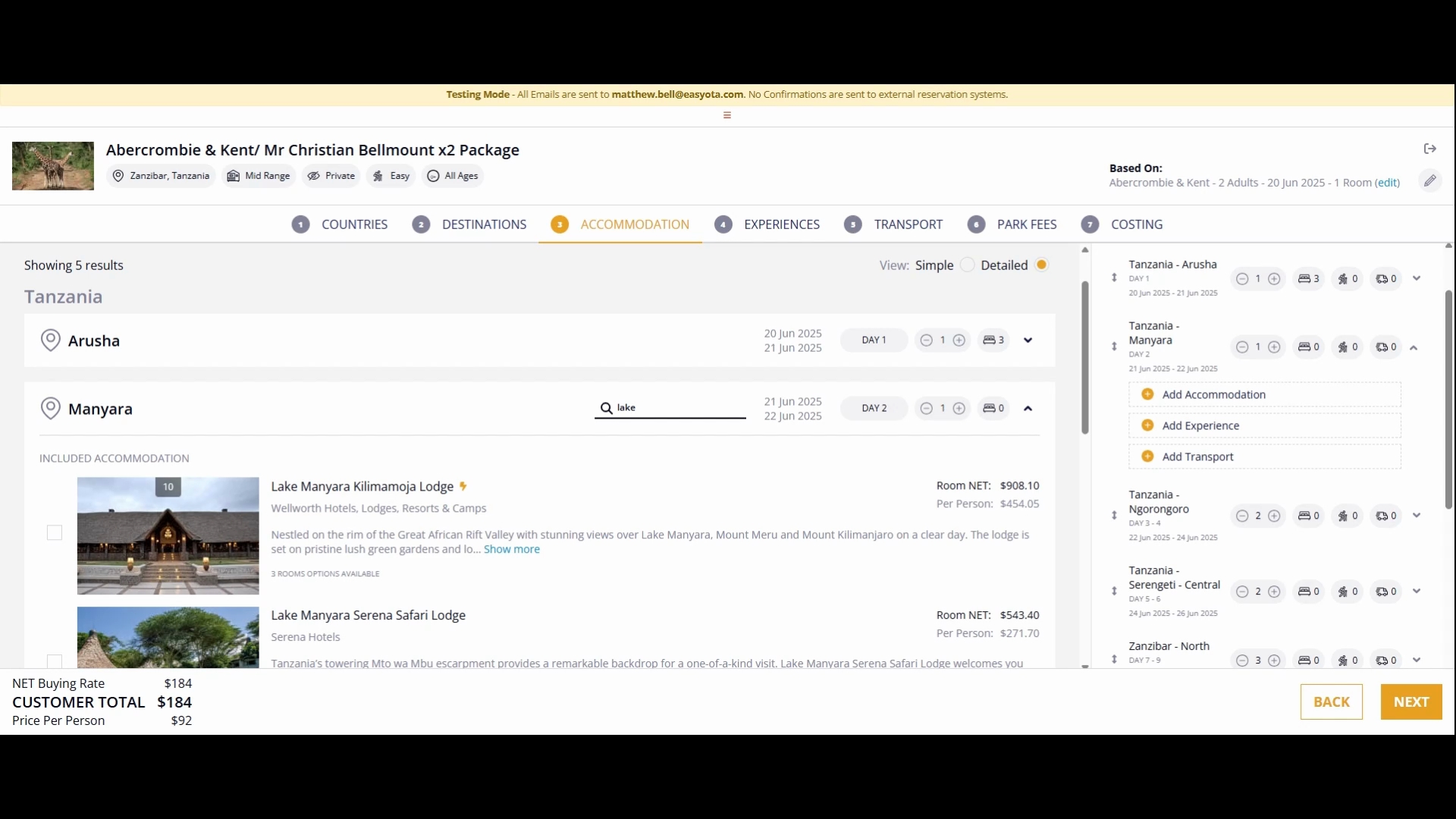Decrease nights for Arusha in main list
The height and width of the screenshot is (819, 1456).
coord(926,340)
